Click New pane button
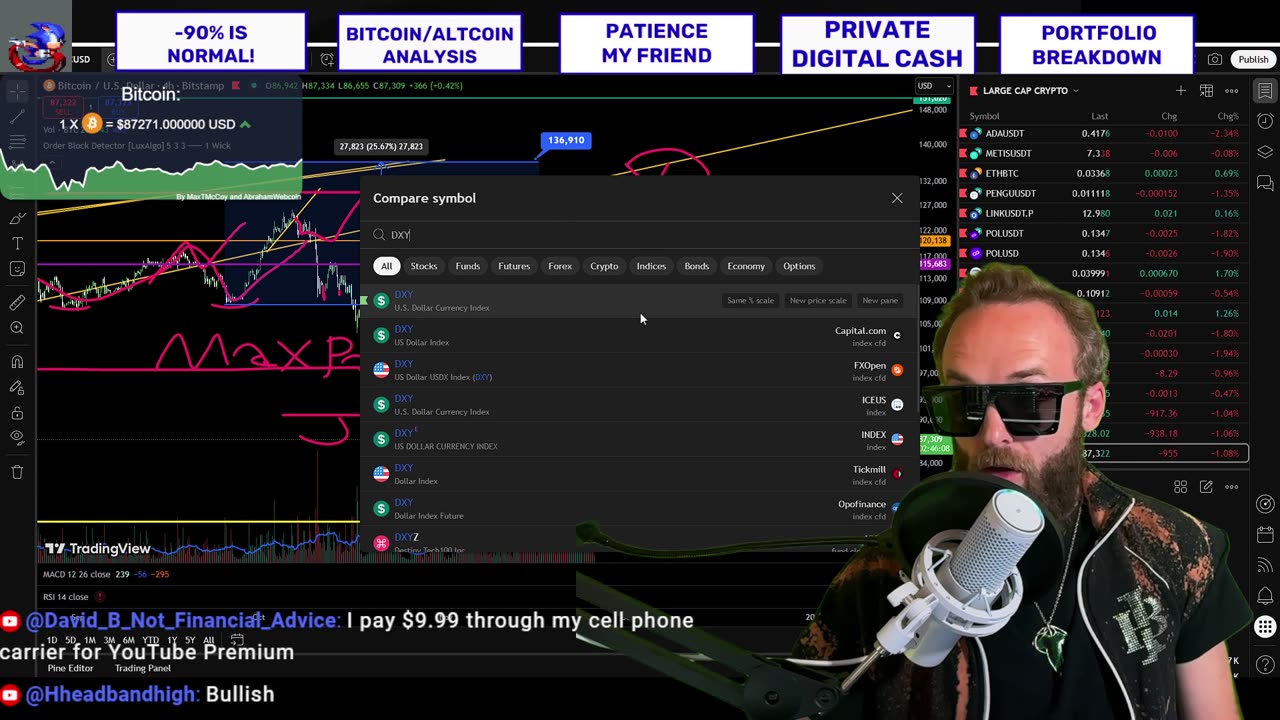 [880, 301]
